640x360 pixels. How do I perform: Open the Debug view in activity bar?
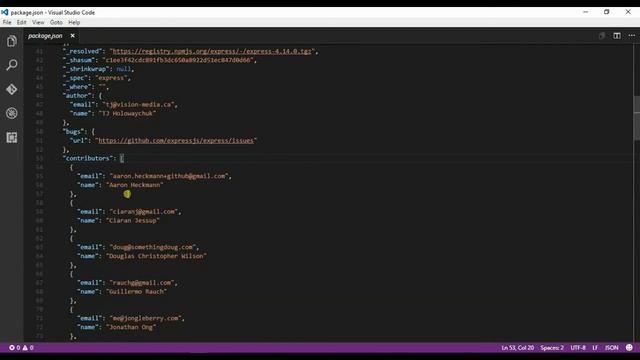coord(12,113)
